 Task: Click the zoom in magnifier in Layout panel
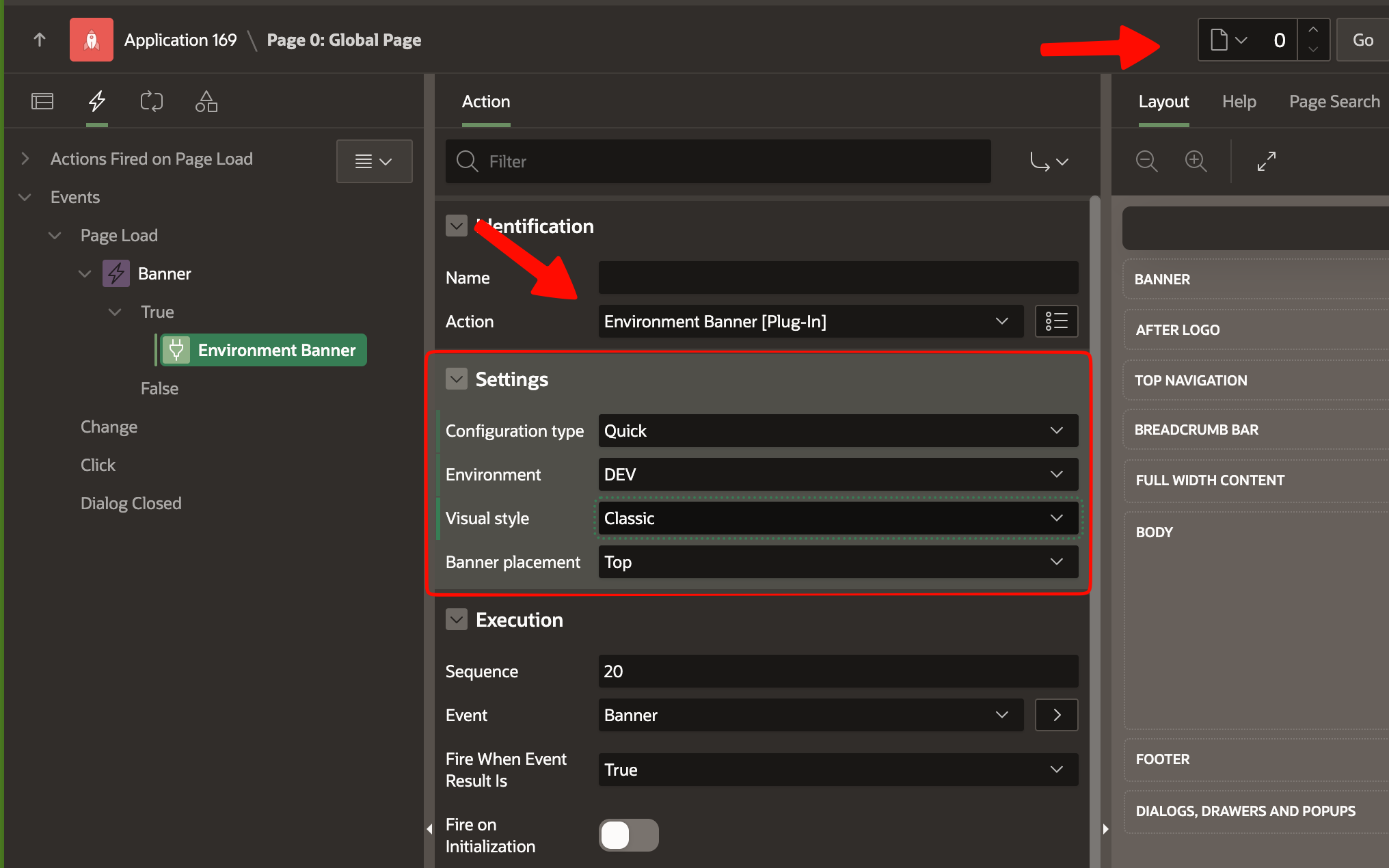pos(1196,161)
